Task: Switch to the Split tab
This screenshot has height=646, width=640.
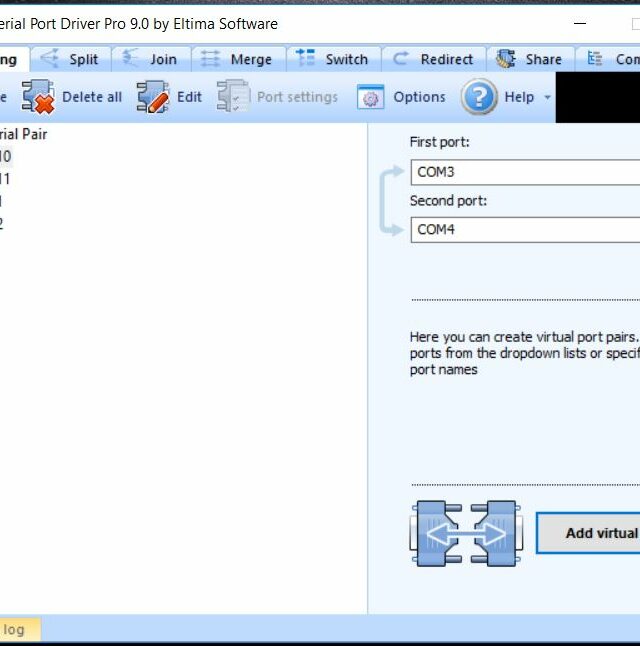Action: pyautogui.click(x=70, y=59)
